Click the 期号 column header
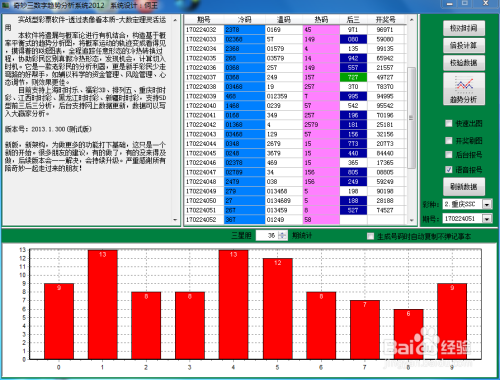The image size is (500, 380). [204, 19]
